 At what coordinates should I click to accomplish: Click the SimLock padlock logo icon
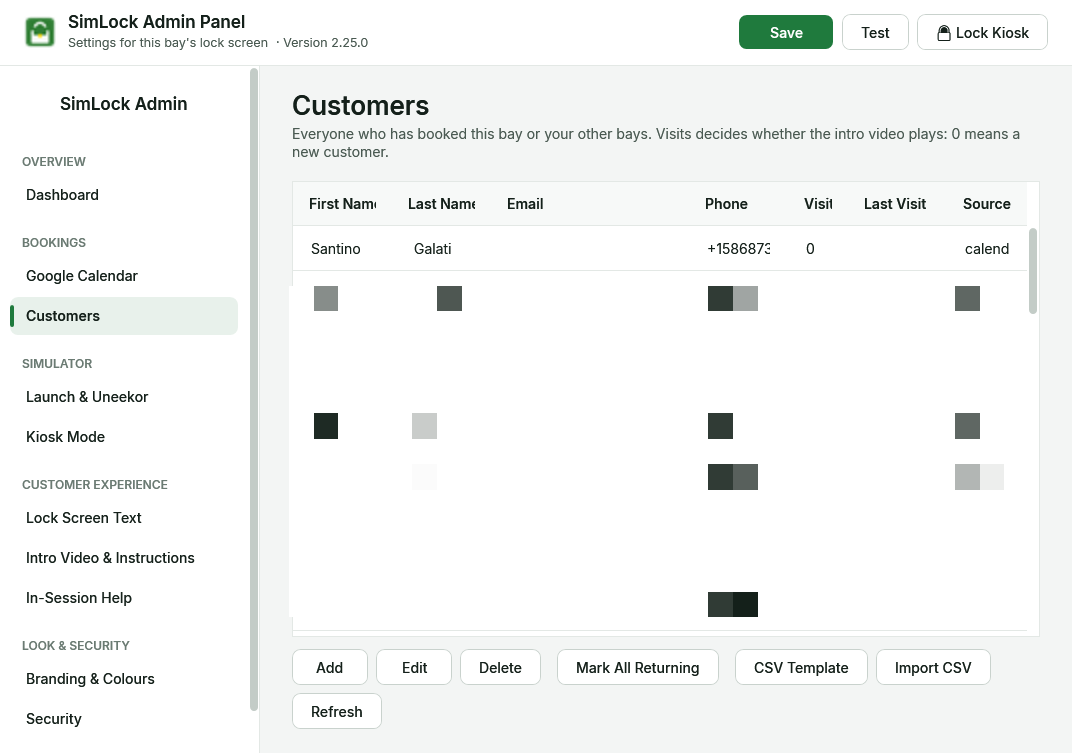click(40, 32)
